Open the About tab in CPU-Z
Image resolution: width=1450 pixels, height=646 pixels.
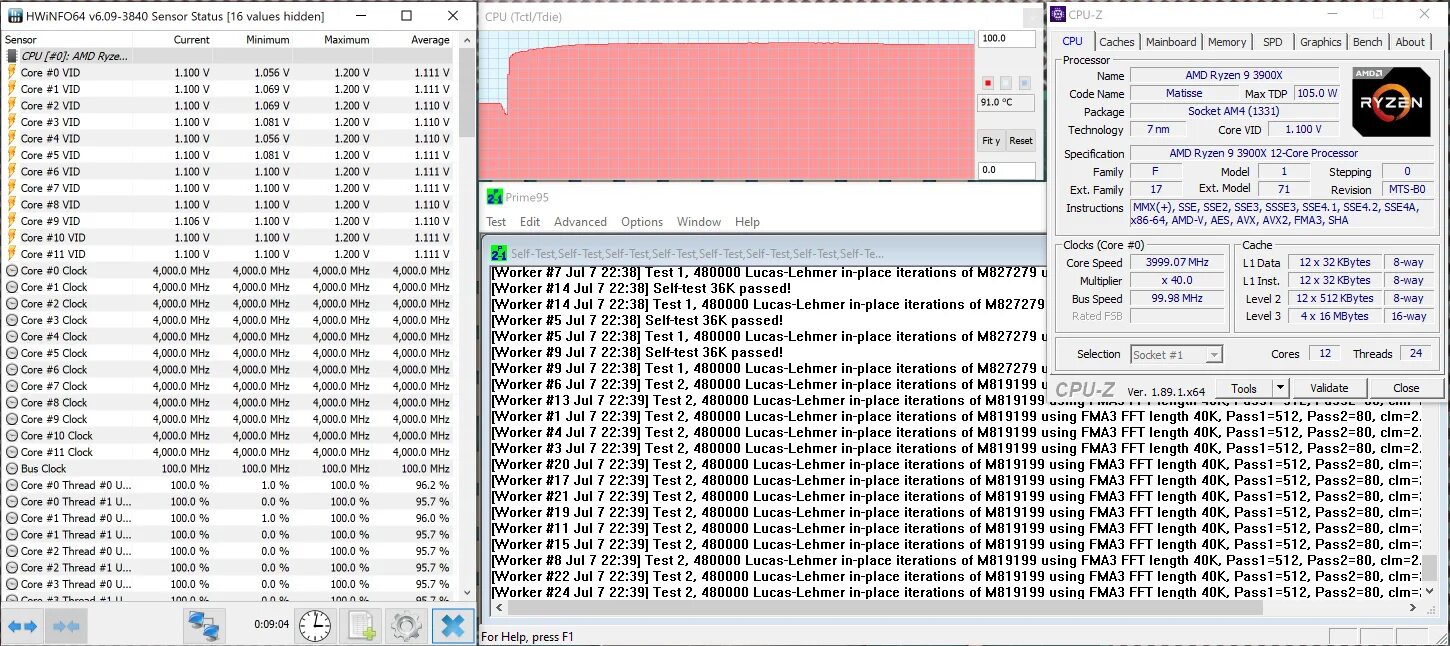(x=1410, y=42)
